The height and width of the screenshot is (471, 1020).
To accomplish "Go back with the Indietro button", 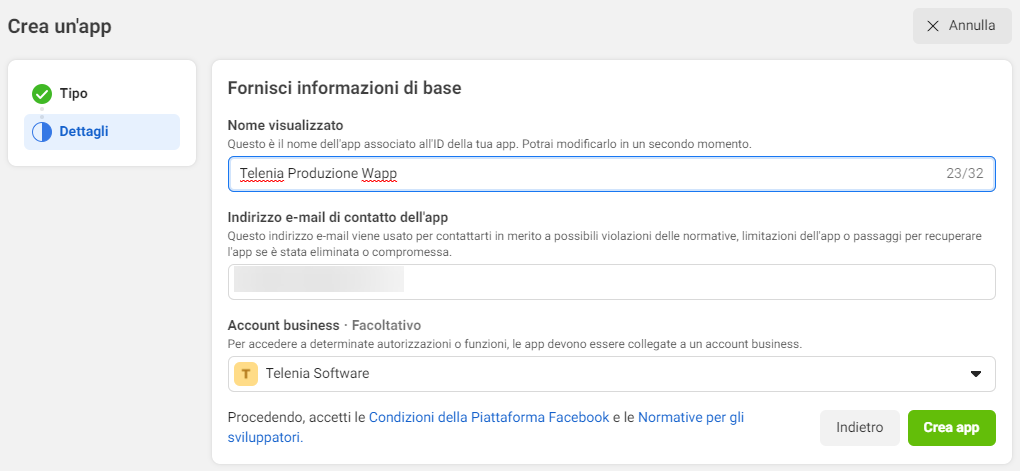I will point(859,427).
